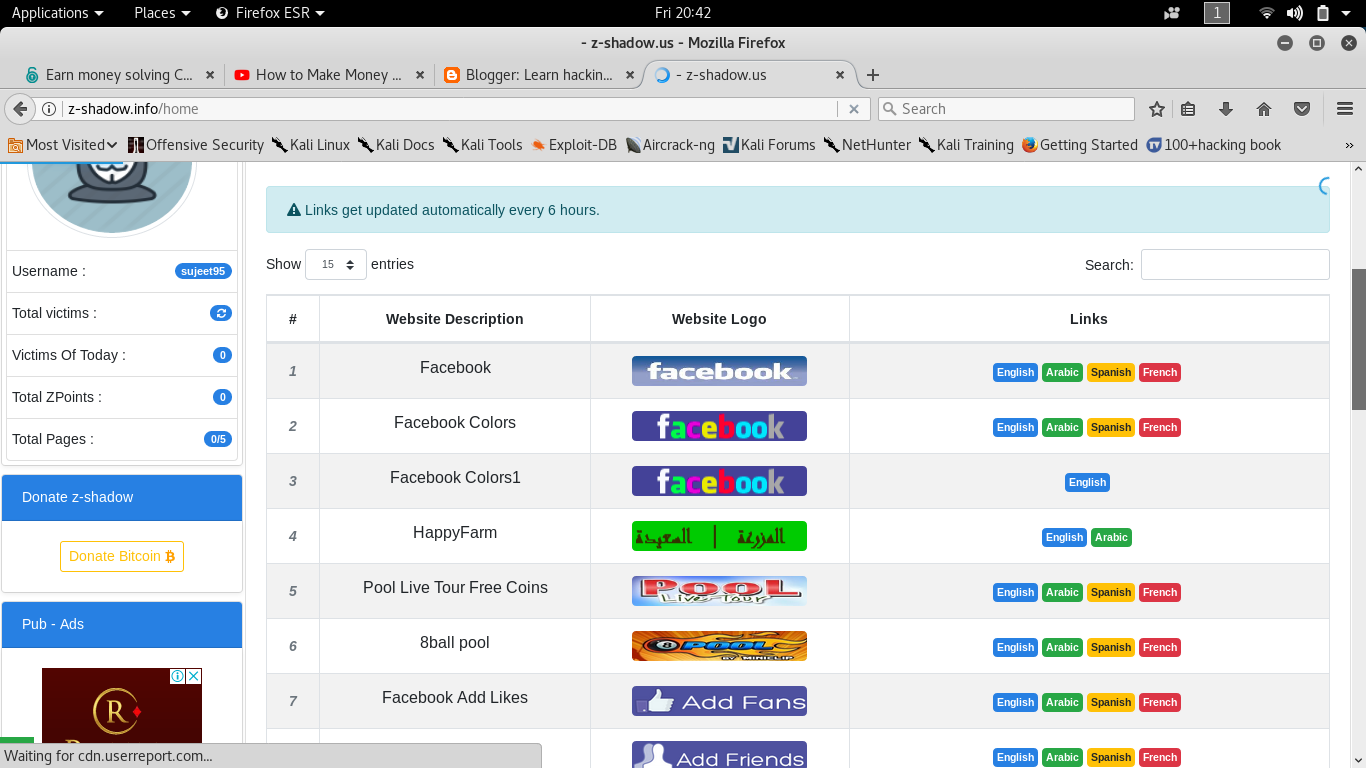Open the site information icon in the address bar
The height and width of the screenshot is (768, 1366).
pyautogui.click(x=48, y=109)
